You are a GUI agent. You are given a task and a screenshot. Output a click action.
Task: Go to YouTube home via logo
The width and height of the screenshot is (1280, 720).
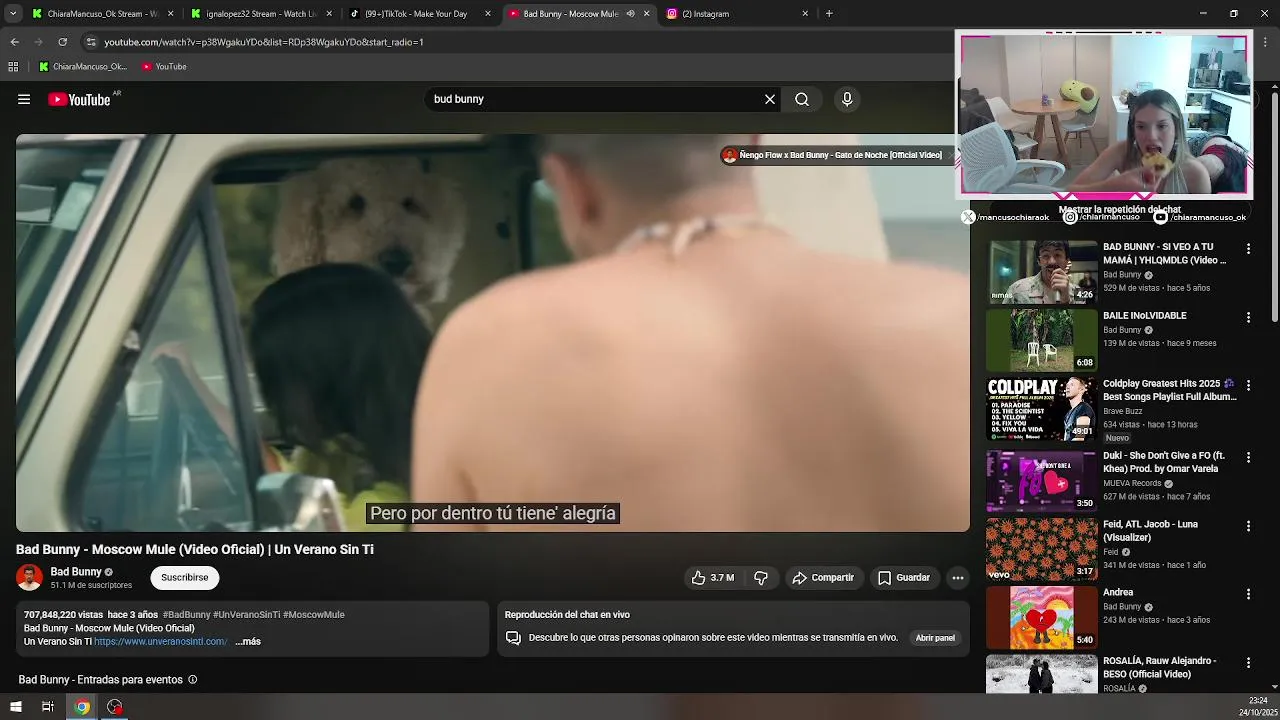click(x=79, y=99)
